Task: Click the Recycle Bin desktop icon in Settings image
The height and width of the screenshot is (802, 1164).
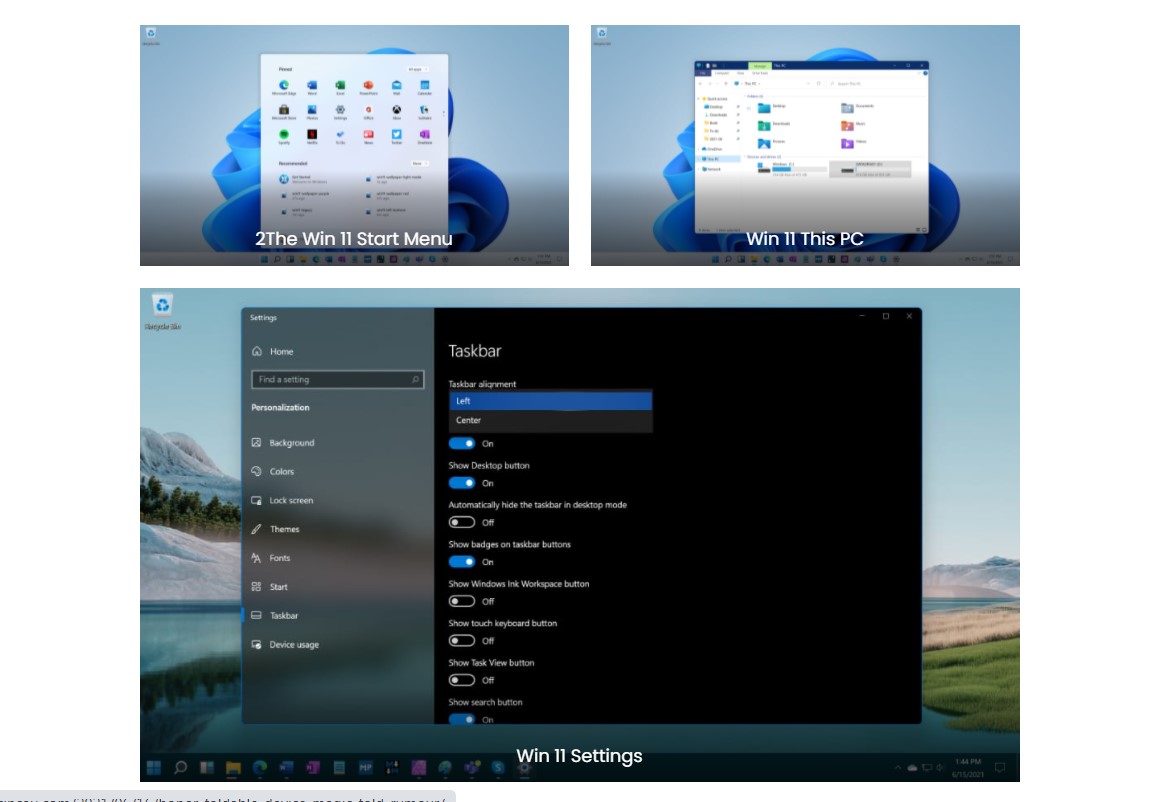Action: point(162,309)
